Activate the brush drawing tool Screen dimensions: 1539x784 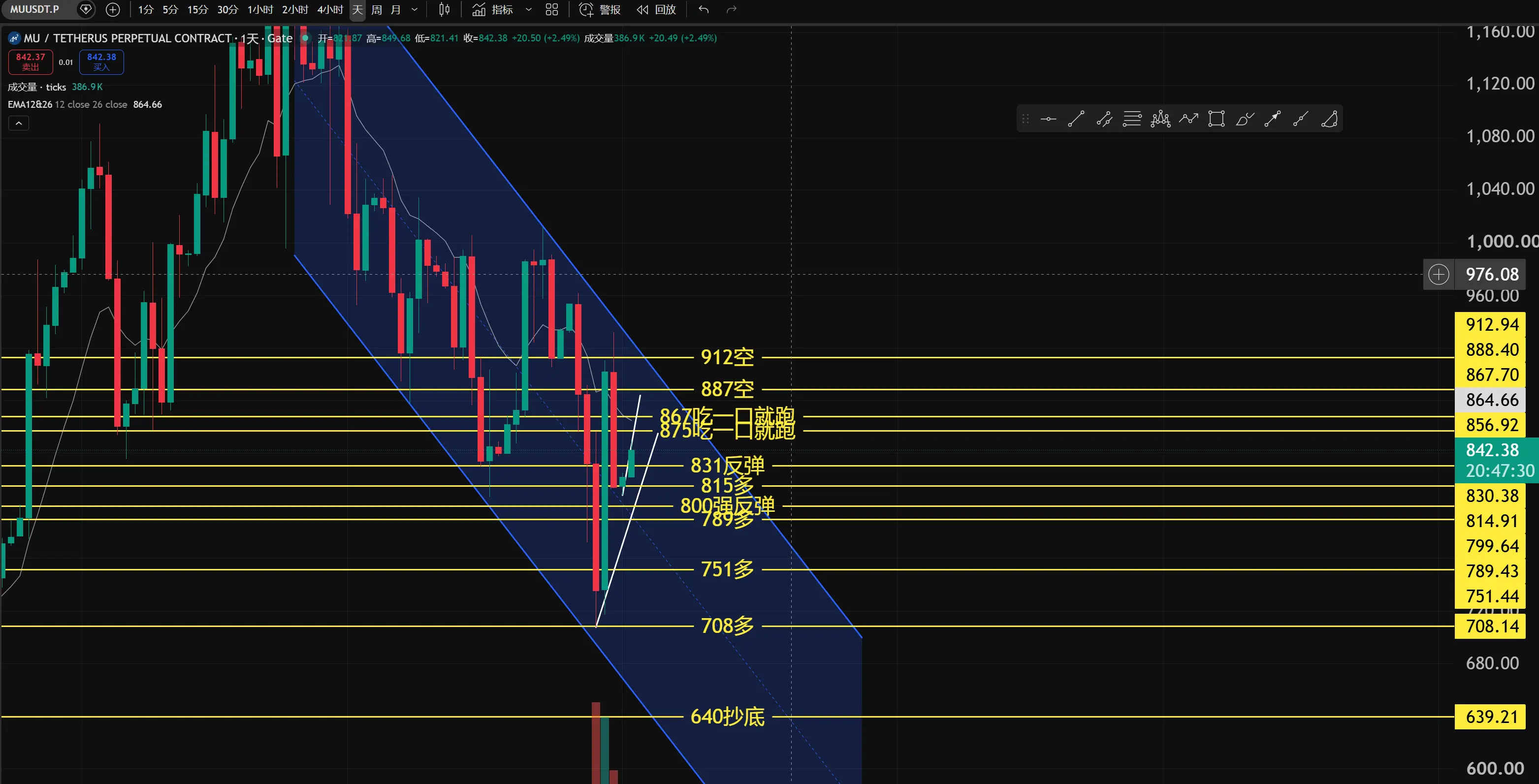[x=1245, y=120]
